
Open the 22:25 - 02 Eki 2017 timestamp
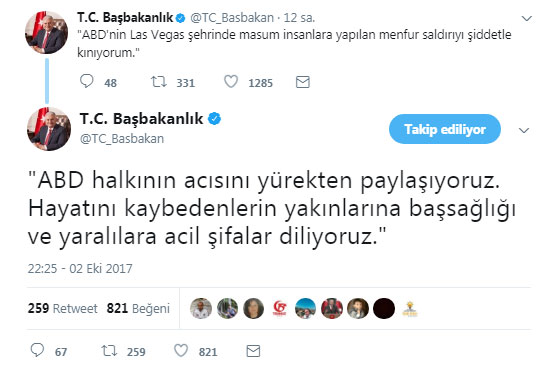coord(80,268)
